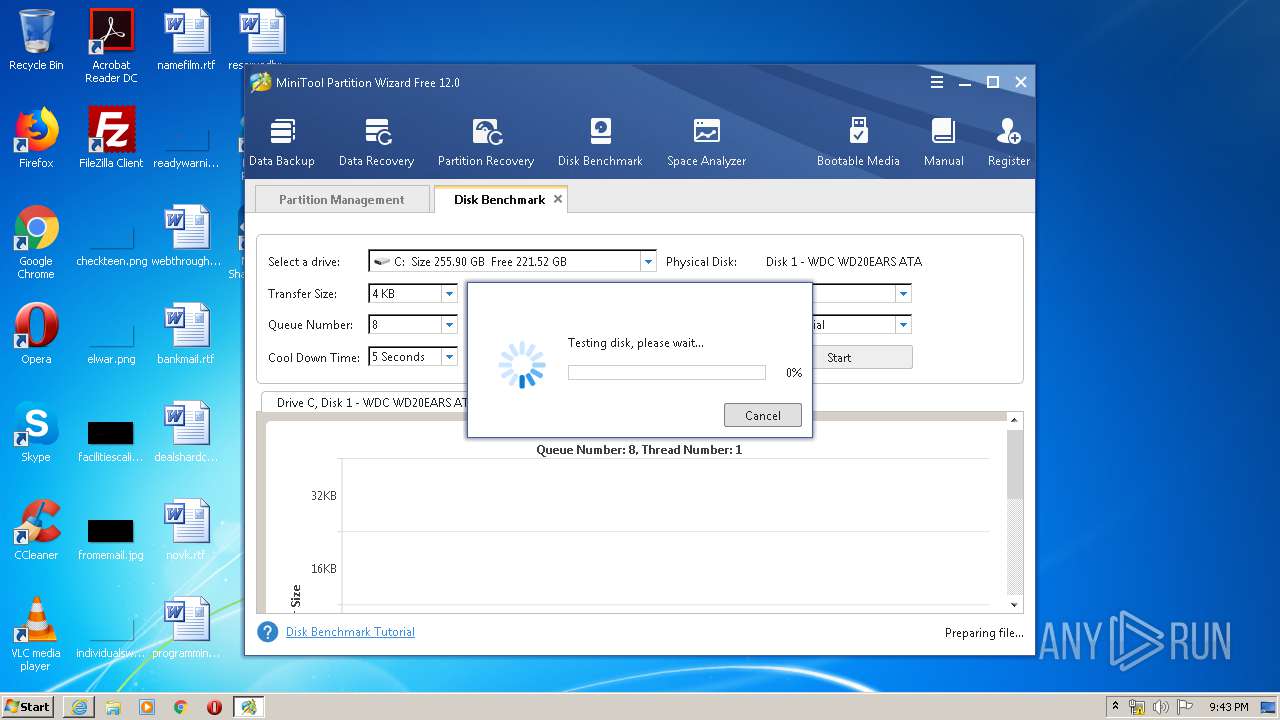This screenshot has height=720, width=1280.
Task: Open Skype desktop shortcut
Action: (x=36, y=432)
